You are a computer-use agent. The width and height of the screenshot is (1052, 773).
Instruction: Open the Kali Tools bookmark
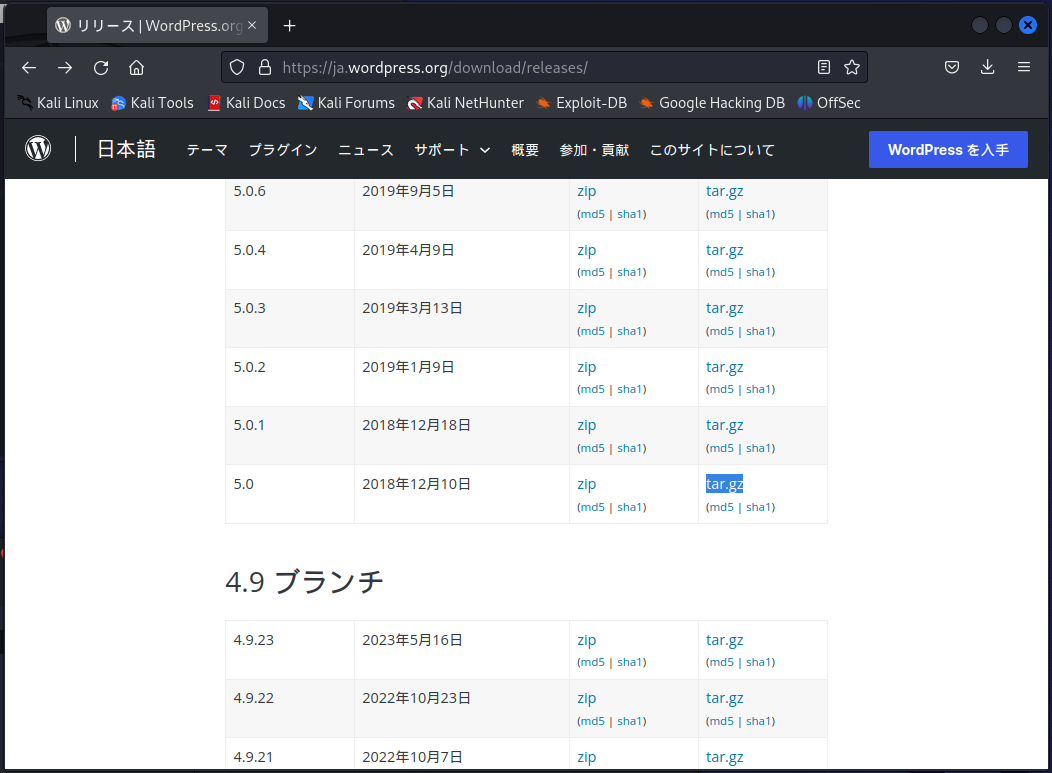[x=153, y=103]
